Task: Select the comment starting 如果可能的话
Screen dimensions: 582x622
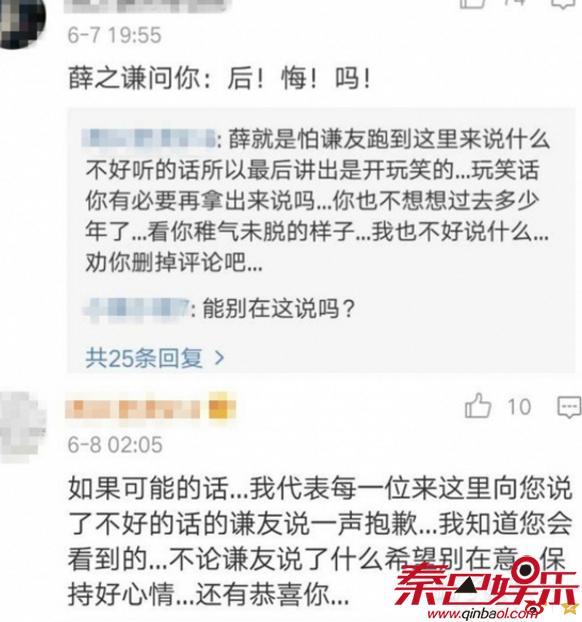Action: pos(320,541)
